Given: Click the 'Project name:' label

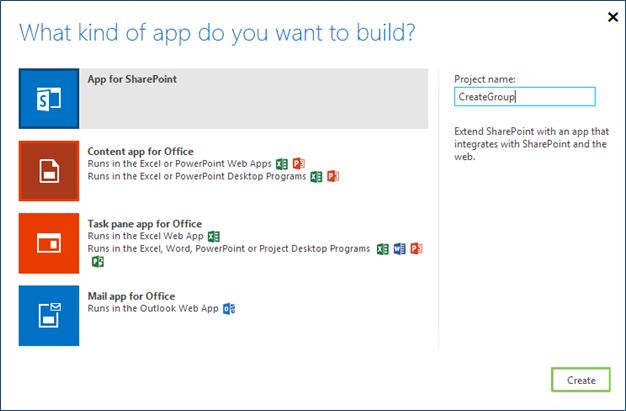Looking at the screenshot, I should [x=485, y=79].
